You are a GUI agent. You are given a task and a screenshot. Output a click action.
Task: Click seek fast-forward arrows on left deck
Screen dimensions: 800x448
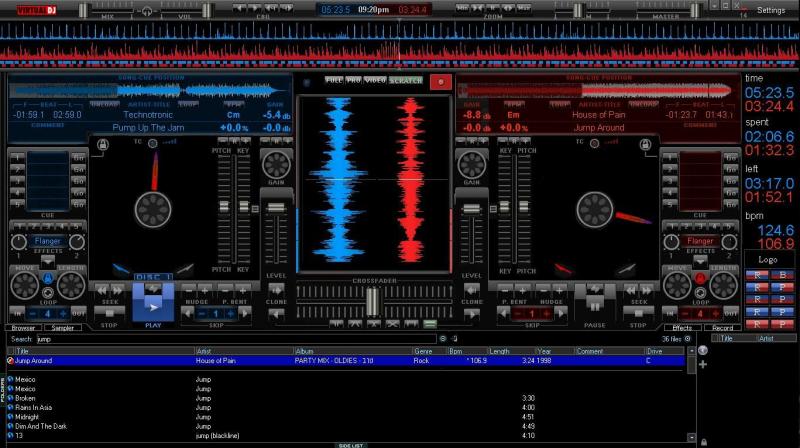pyautogui.click(x=117, y=290)
